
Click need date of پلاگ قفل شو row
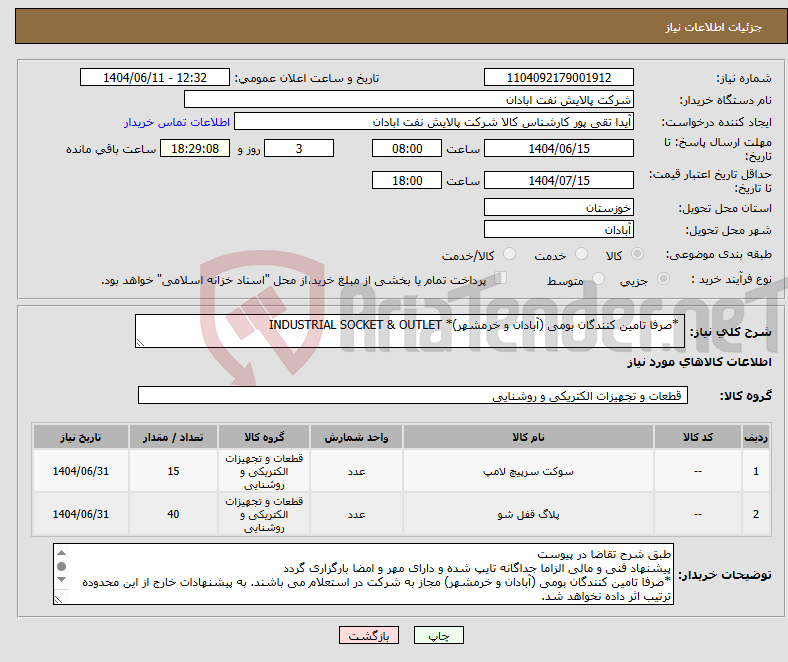tap(80, 514)
